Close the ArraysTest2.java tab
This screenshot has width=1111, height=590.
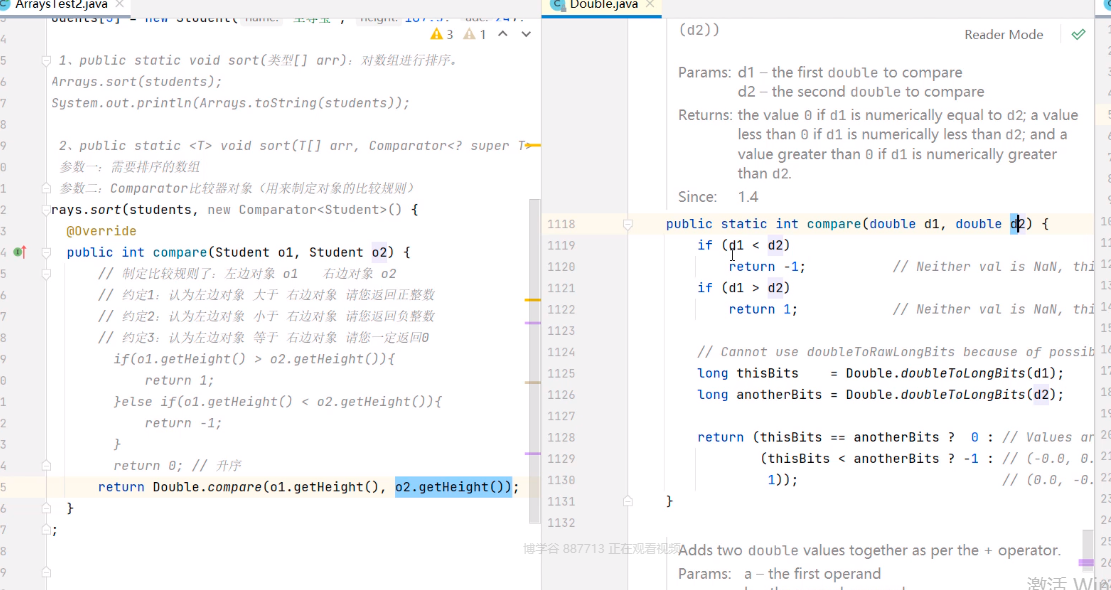tap(120, 4)
